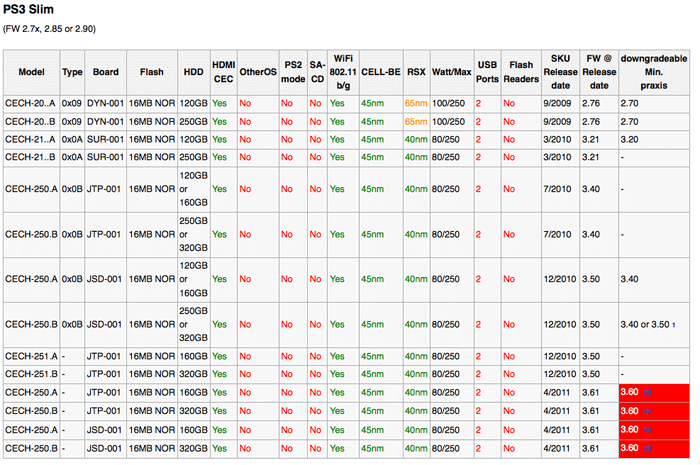This screenshot has width=700, height=465.
Task: Select the WiFi 802.11 b/g column header
Action: coord(343,72)
